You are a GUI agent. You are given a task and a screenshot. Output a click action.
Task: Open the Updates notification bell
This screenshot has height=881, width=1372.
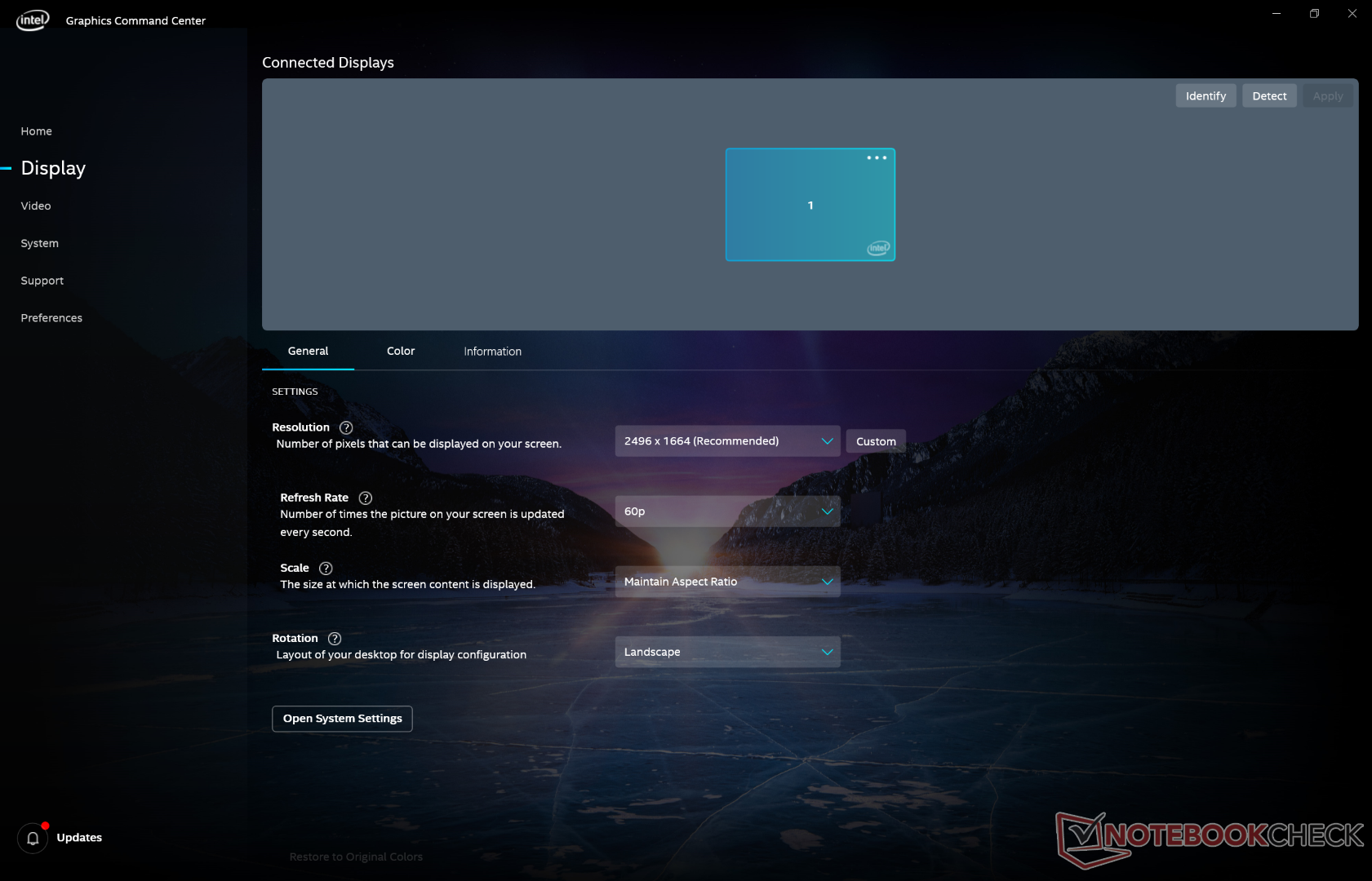(x=33, y=838)
